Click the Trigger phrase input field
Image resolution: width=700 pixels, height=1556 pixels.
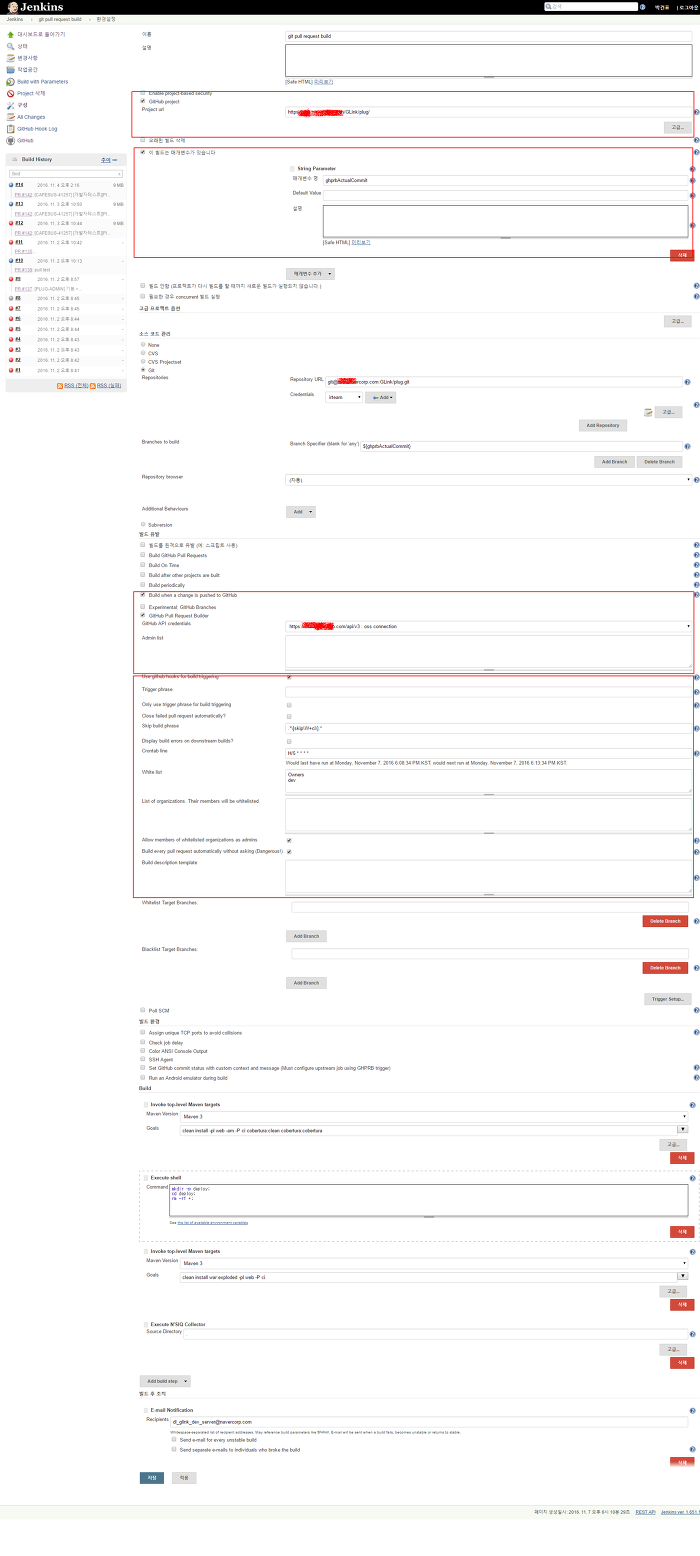(x=489, y=691)
